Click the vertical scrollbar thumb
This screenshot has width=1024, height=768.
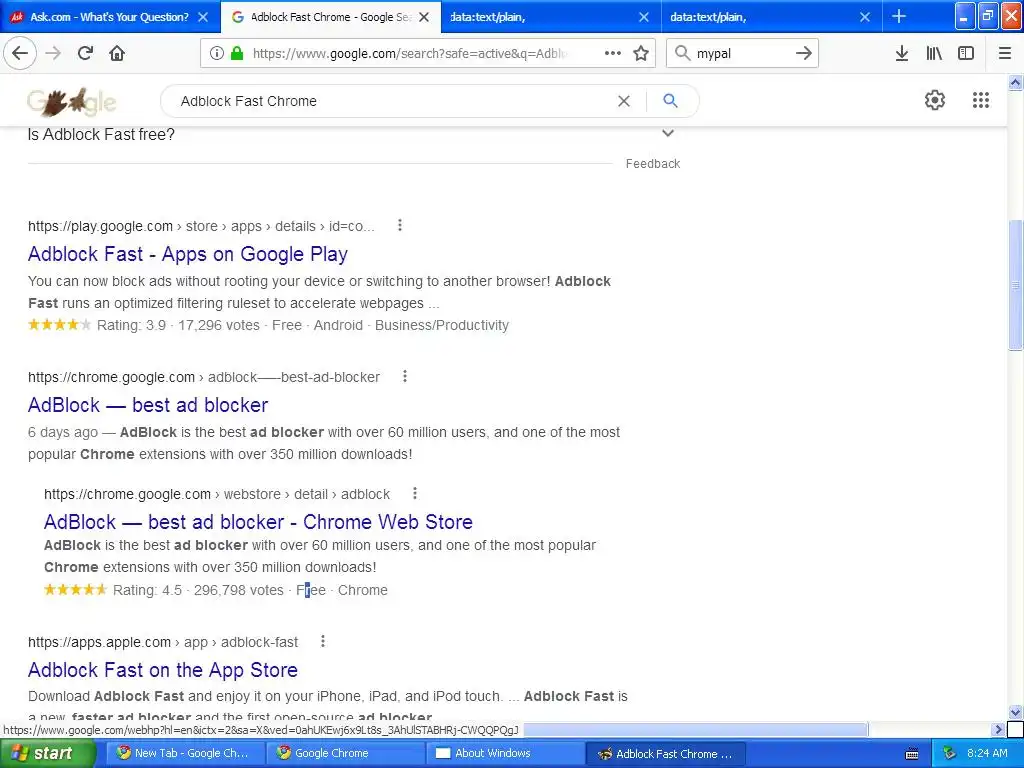pos(1015,285)
